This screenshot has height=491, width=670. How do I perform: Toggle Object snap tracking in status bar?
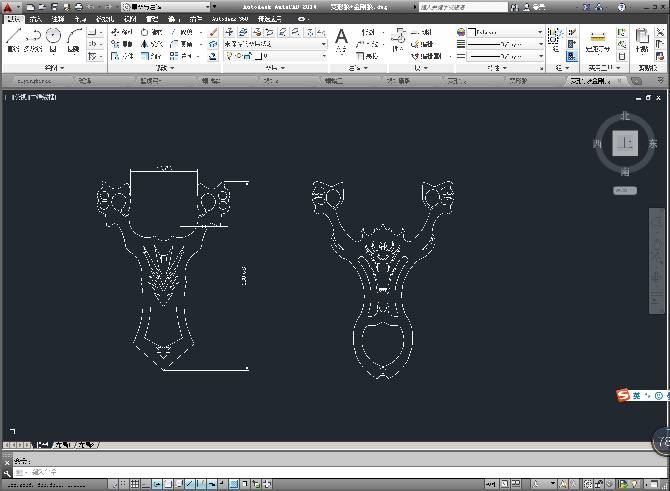click(190, 484)
